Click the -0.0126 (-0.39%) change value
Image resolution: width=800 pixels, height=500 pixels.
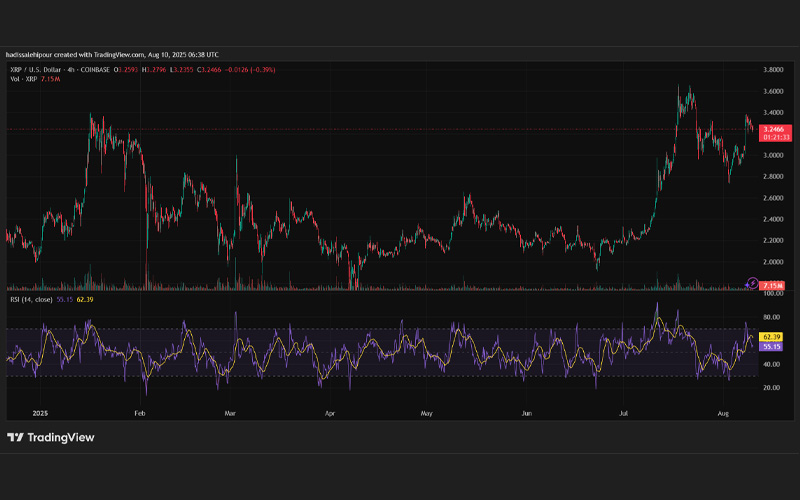pos(250,70)
